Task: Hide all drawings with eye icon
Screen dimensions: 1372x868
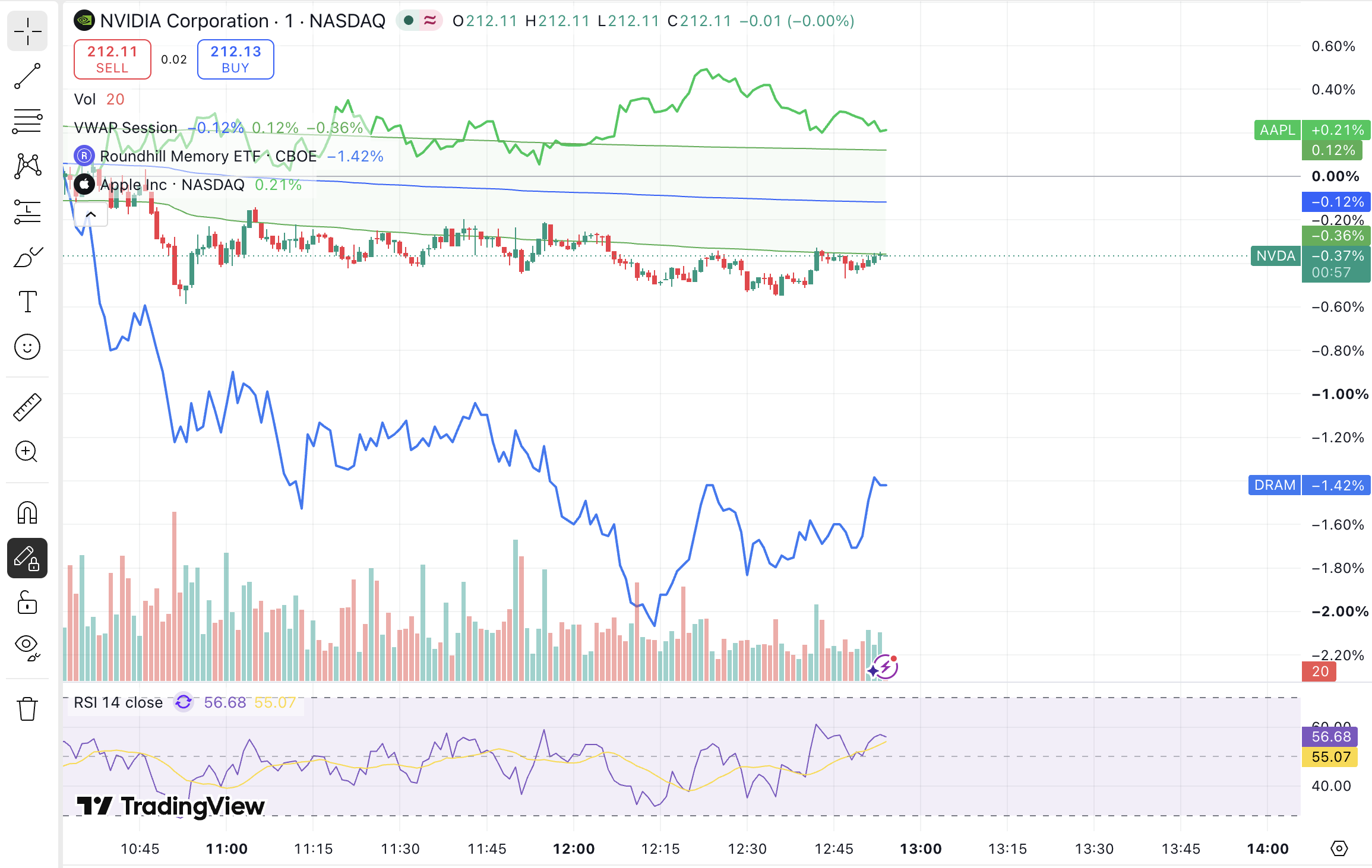Action: 27,648
